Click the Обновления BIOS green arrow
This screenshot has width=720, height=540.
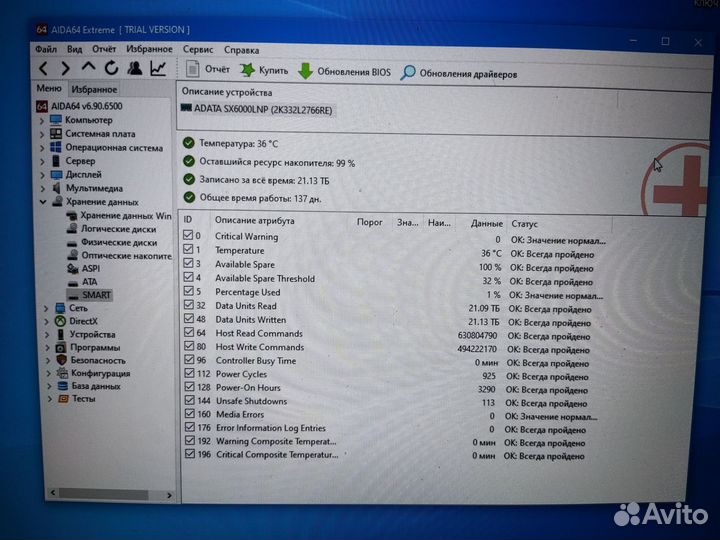305,71
